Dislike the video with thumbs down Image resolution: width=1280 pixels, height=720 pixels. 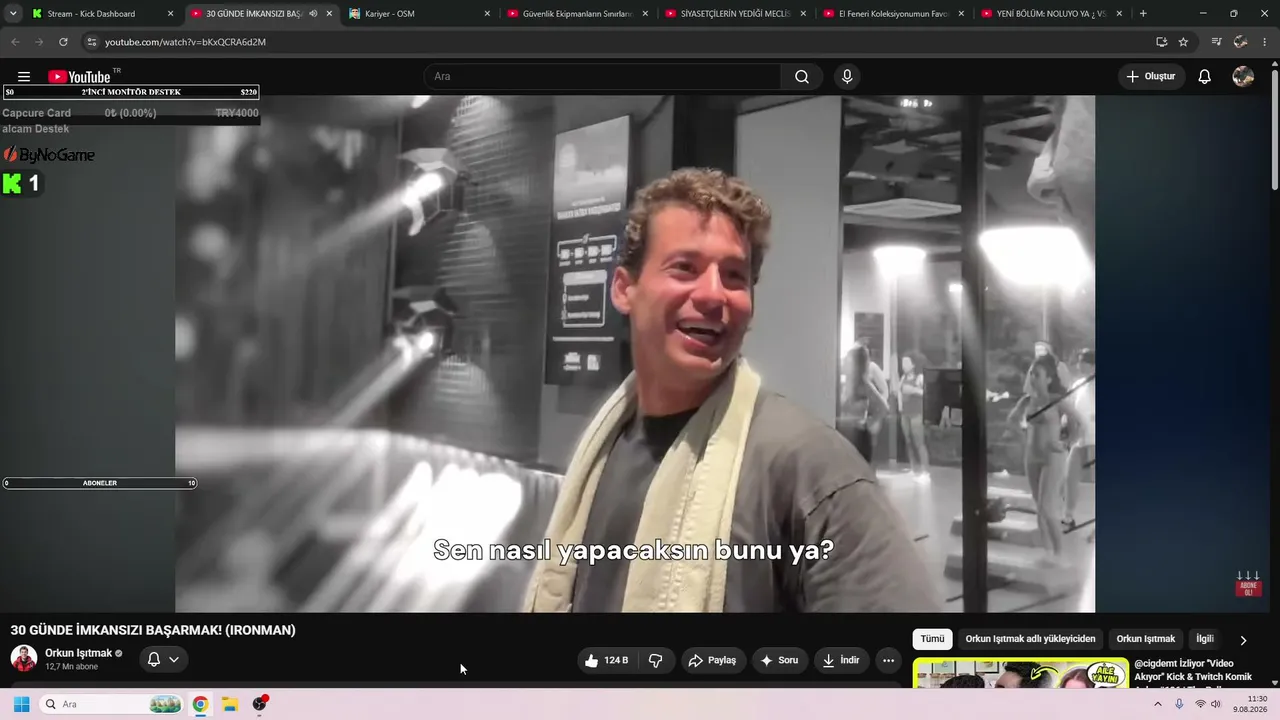point(656,660)
